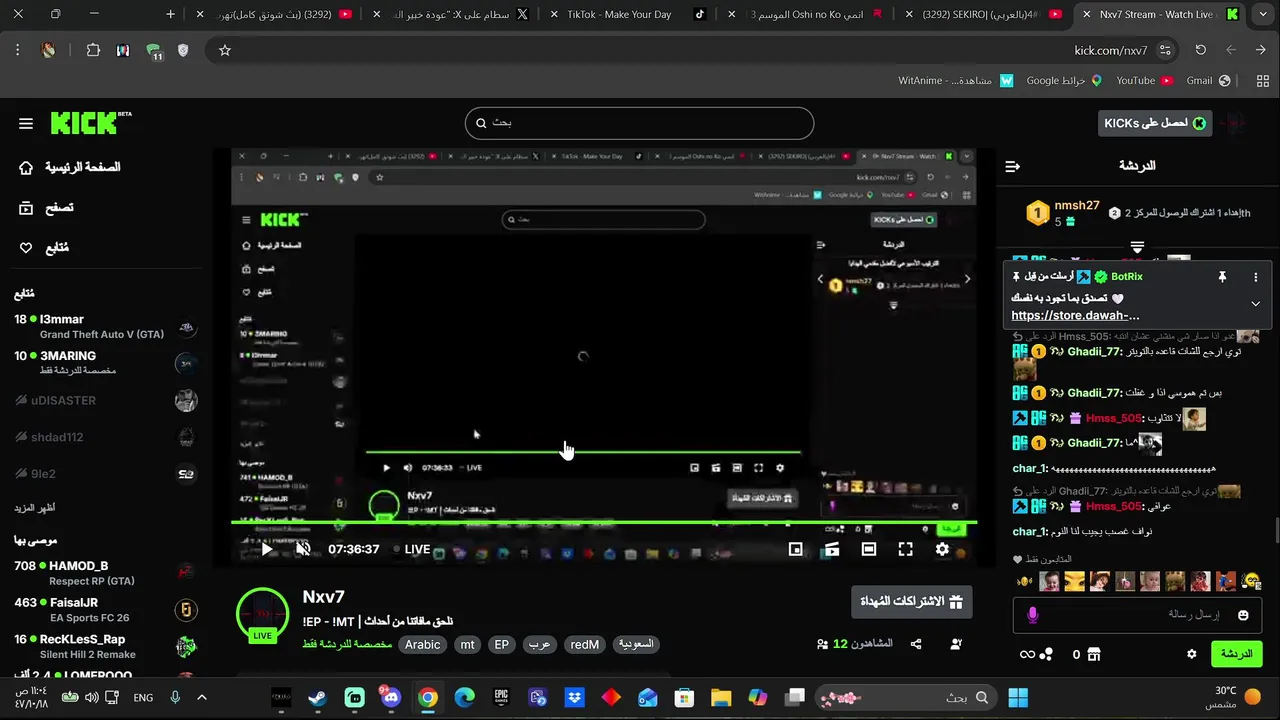Click the get KICKs button

(1154, 123)
